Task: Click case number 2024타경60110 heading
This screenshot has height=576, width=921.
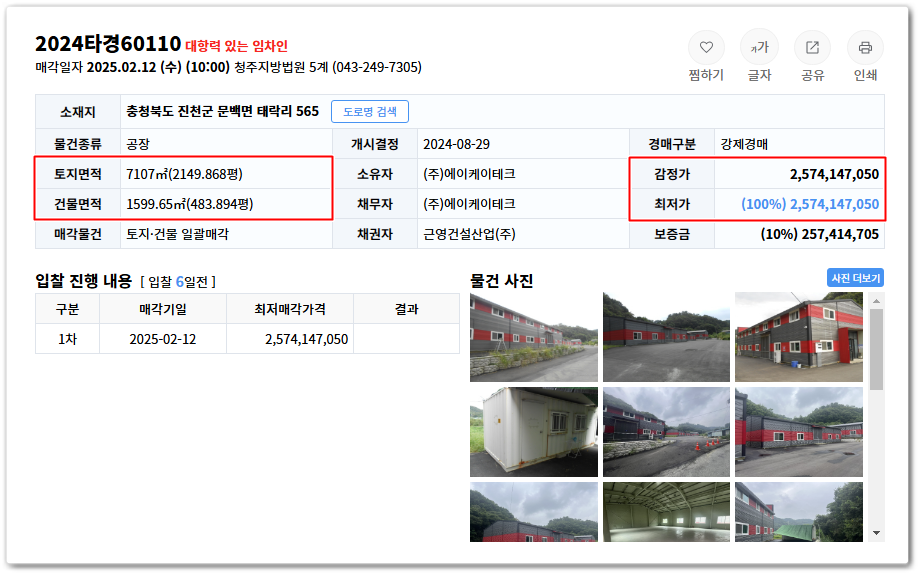Action: click(x=108, y=44)
